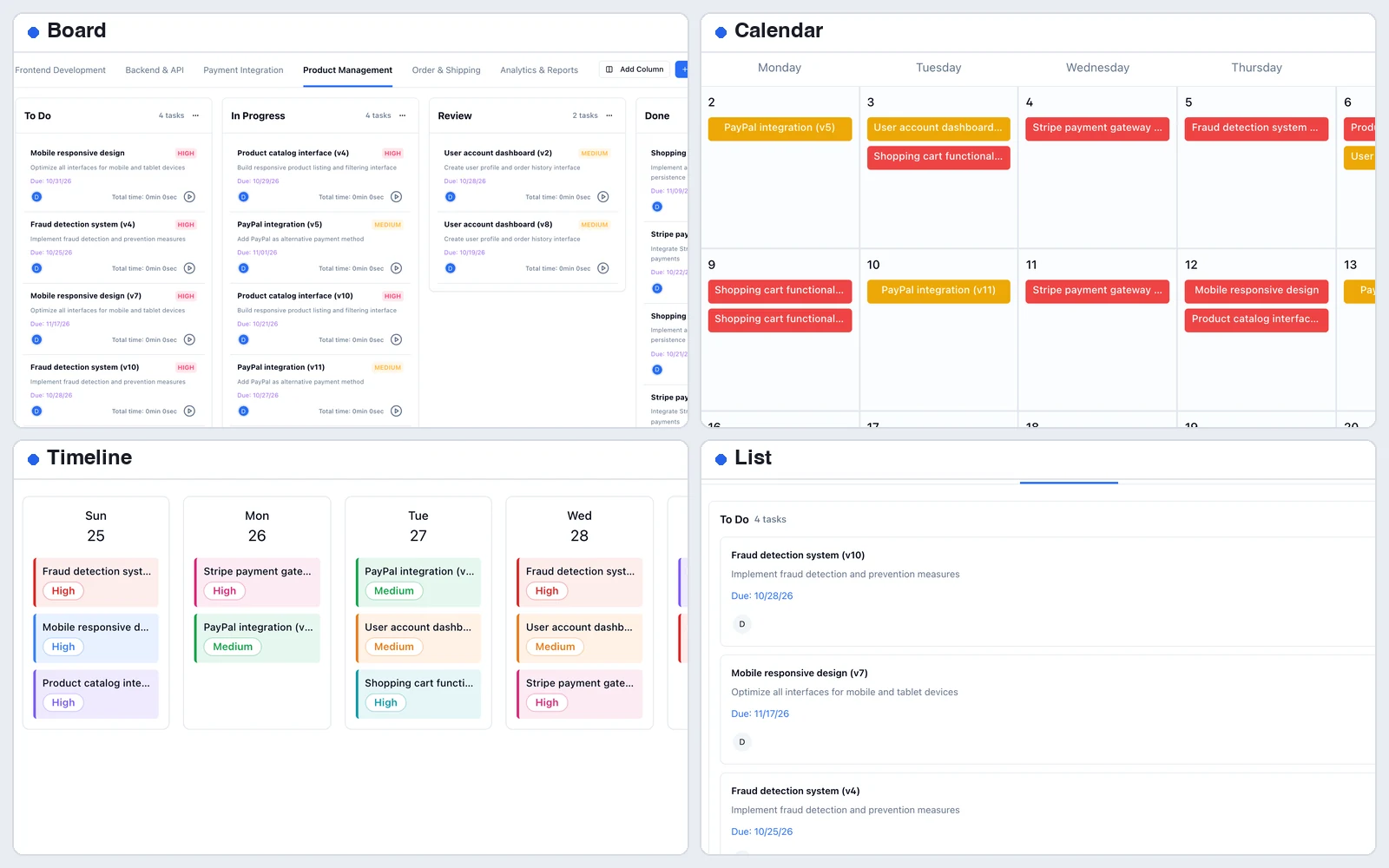
Task: Open the Payment Integration tab
Action: coord(243,70)
